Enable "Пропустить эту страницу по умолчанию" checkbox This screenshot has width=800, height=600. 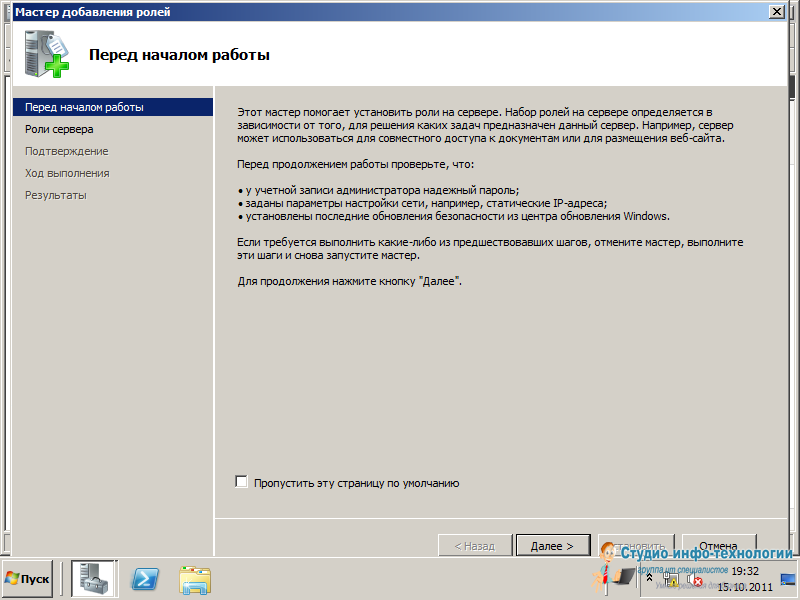coord(241,482)
